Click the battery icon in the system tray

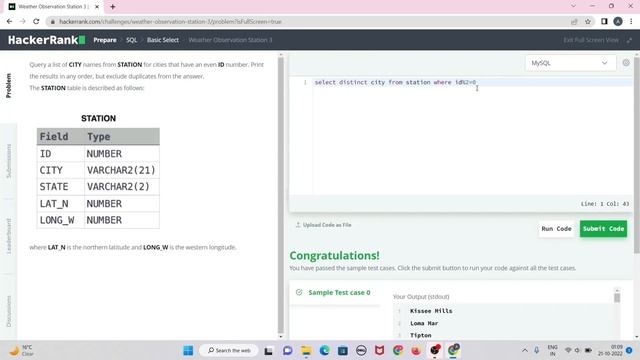tap(588, 350)
